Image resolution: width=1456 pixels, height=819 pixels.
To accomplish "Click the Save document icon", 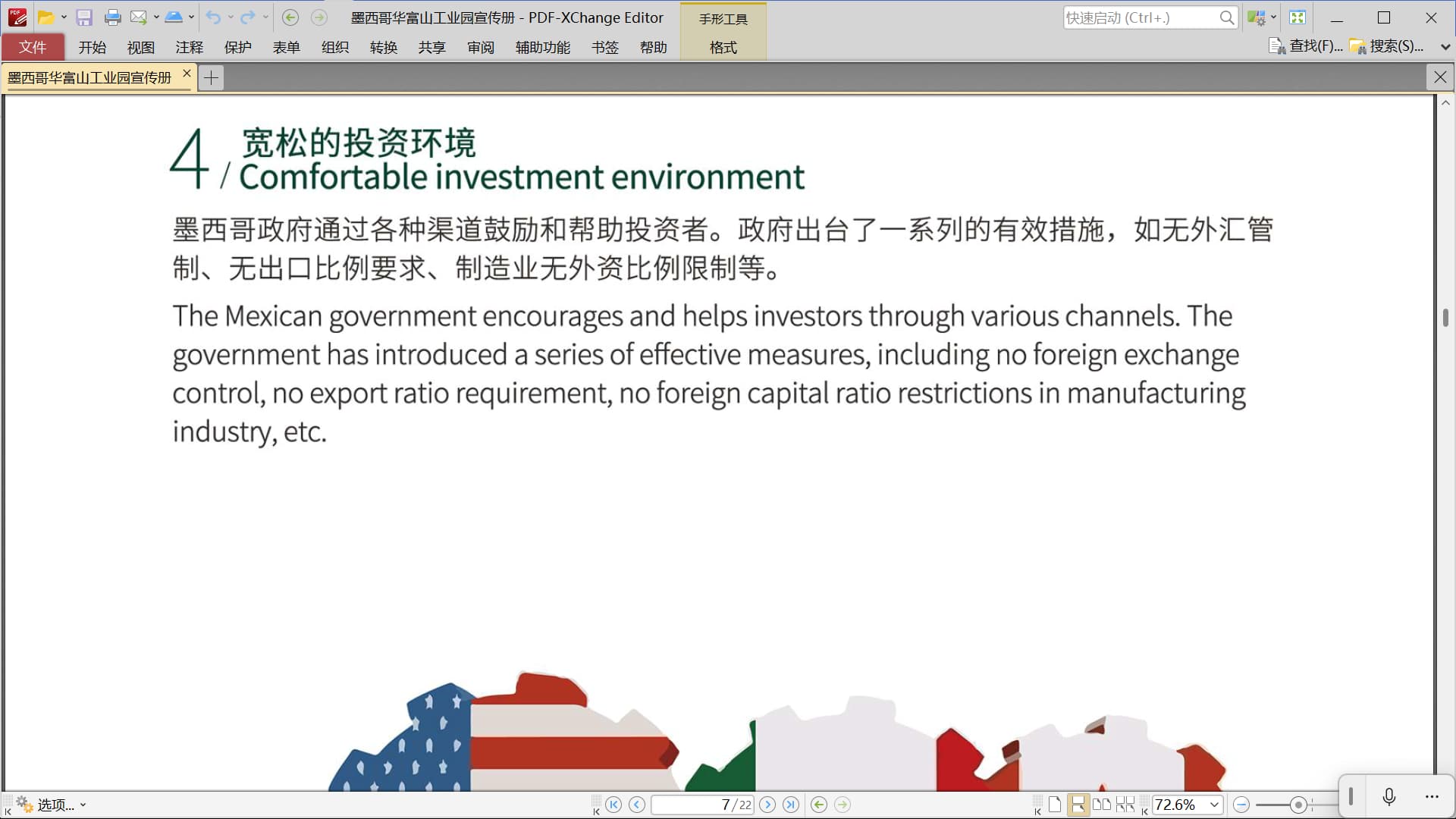I will point(84,17).
